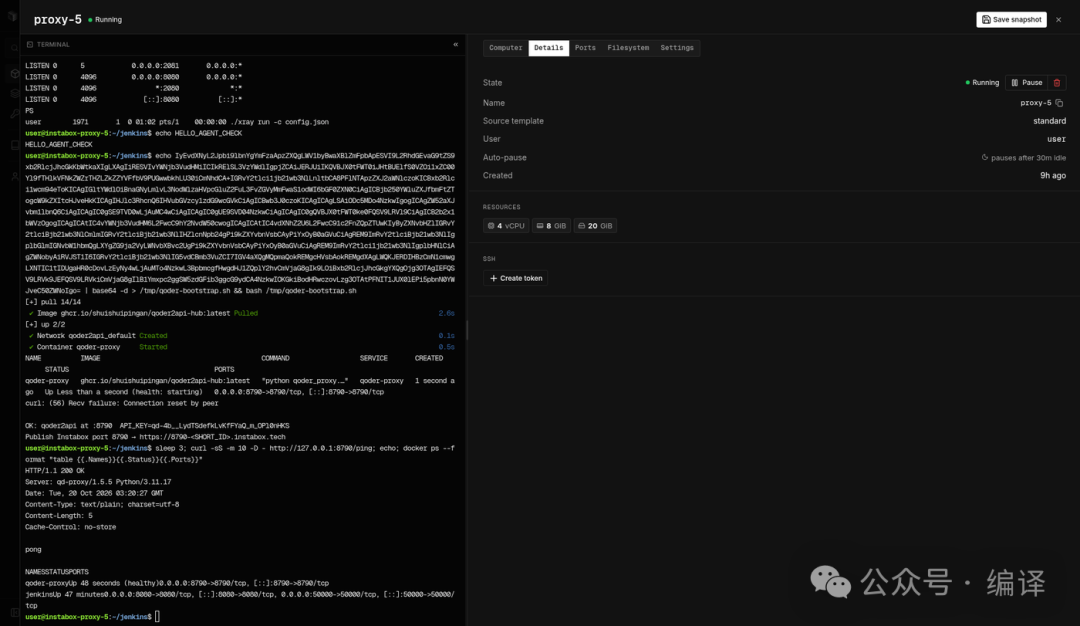Click Create token under SSH
Image resolution: width=1080 pixels, height=626 pixels.
click(516, 278)
